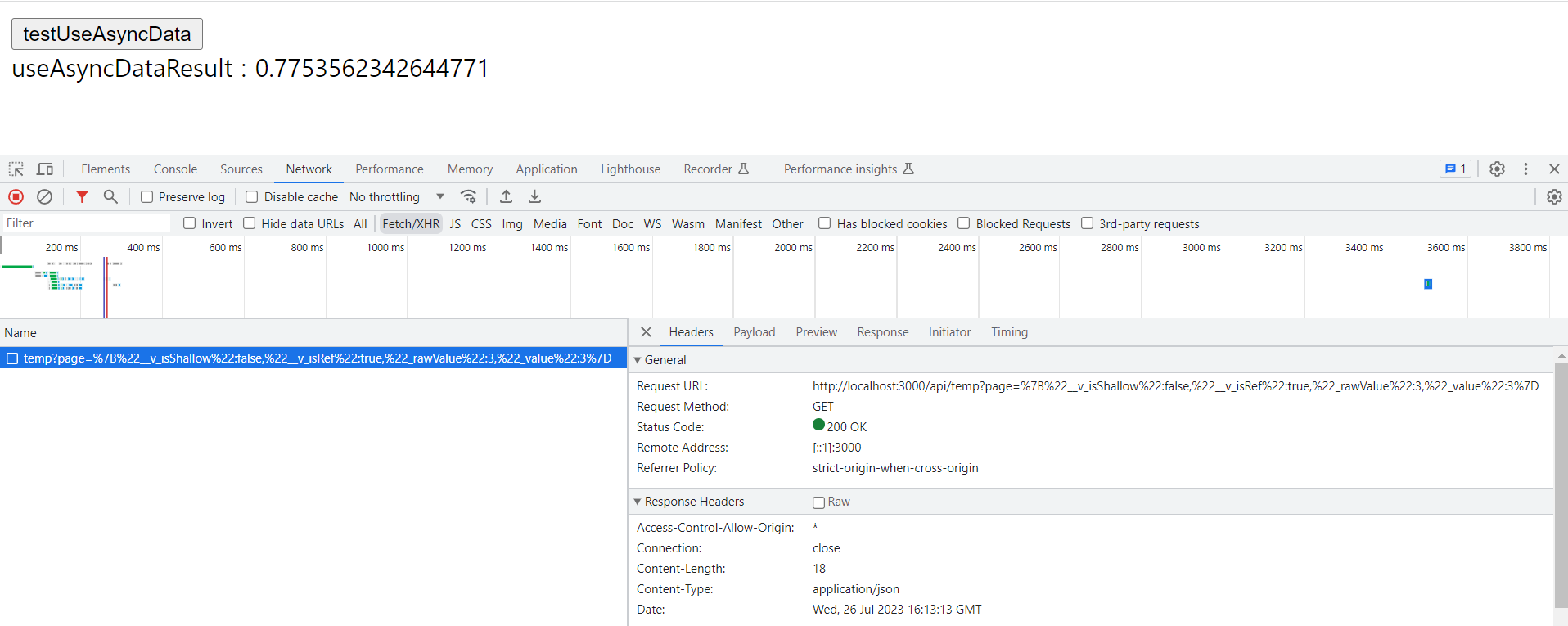Open DevTools settings gear
Viewport: 1568px width, 626px height.
(x=1497, y=169)
